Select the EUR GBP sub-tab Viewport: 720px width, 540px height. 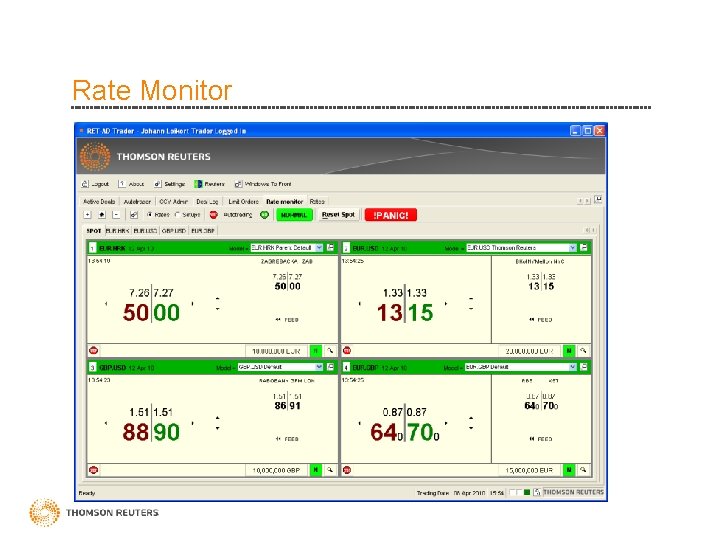coord(203,231)
